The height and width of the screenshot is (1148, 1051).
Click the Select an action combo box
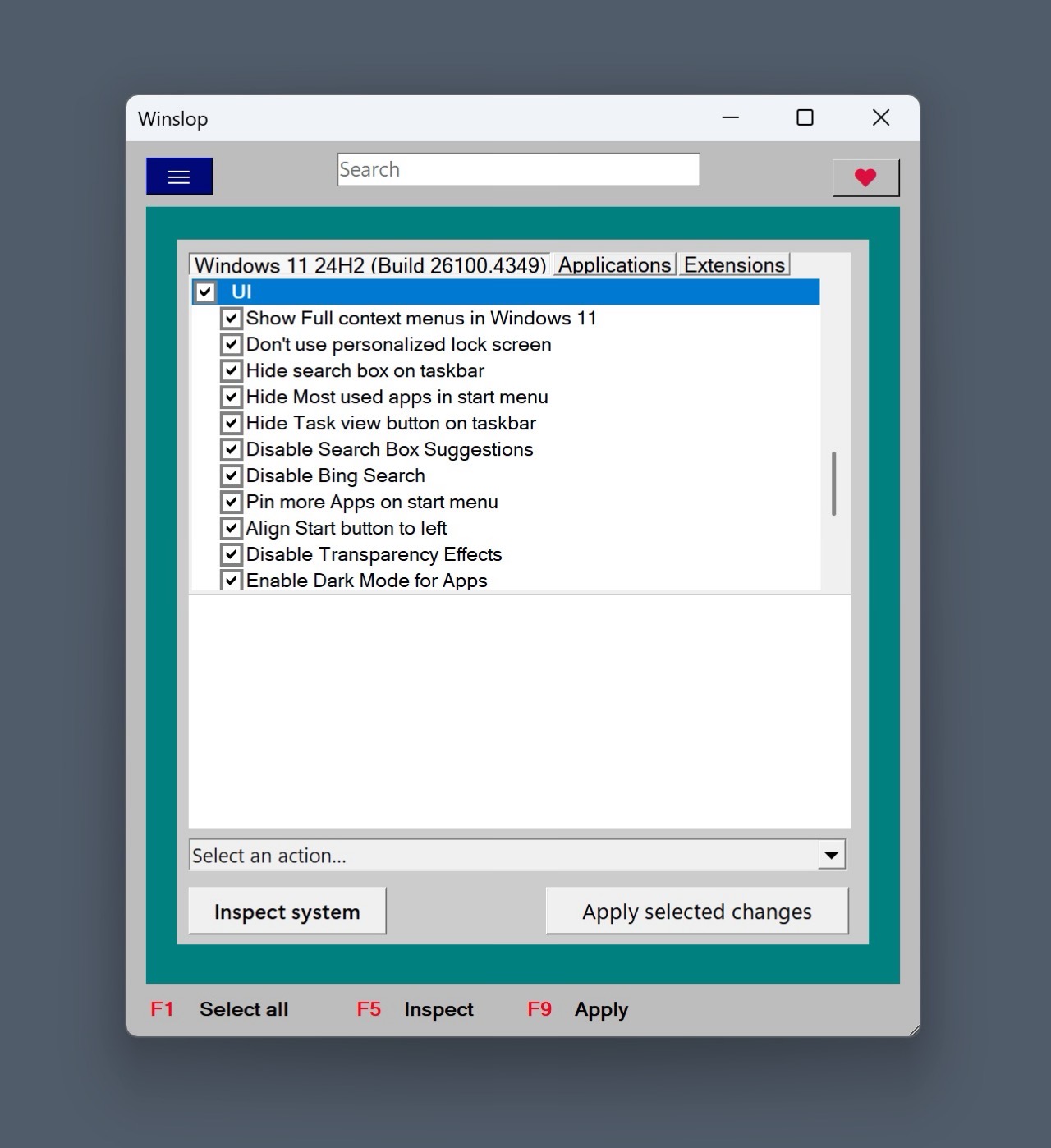click(501, 855)
